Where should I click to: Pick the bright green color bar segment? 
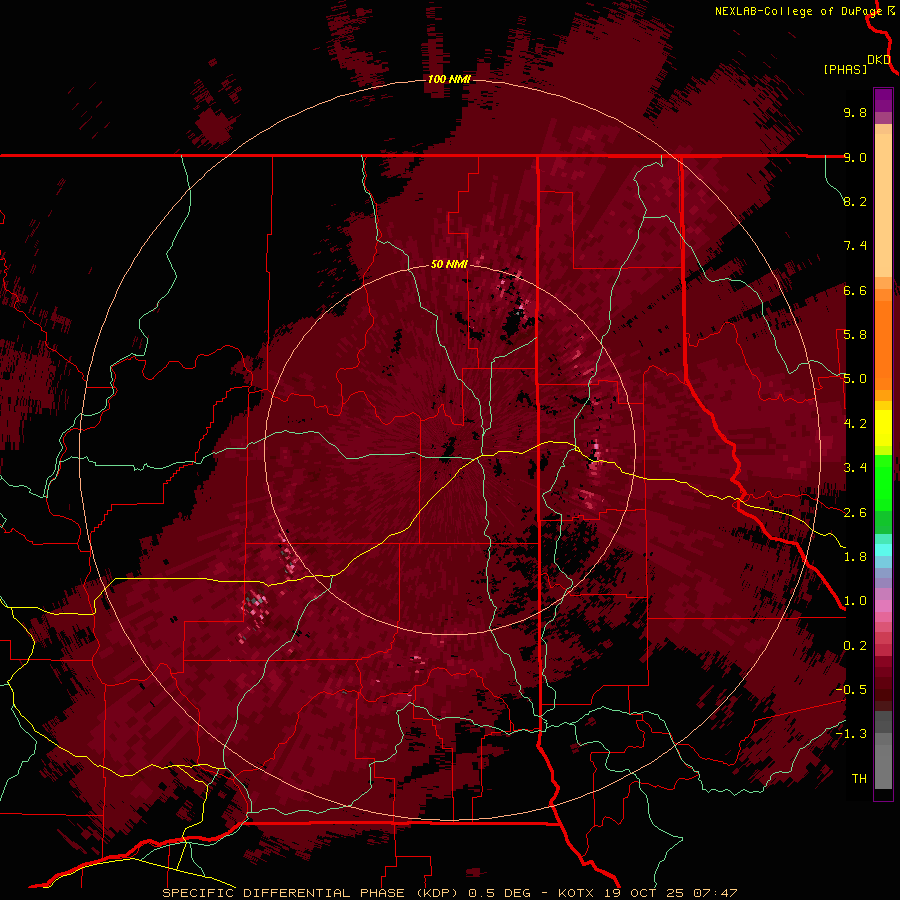(x=883, y=483)
